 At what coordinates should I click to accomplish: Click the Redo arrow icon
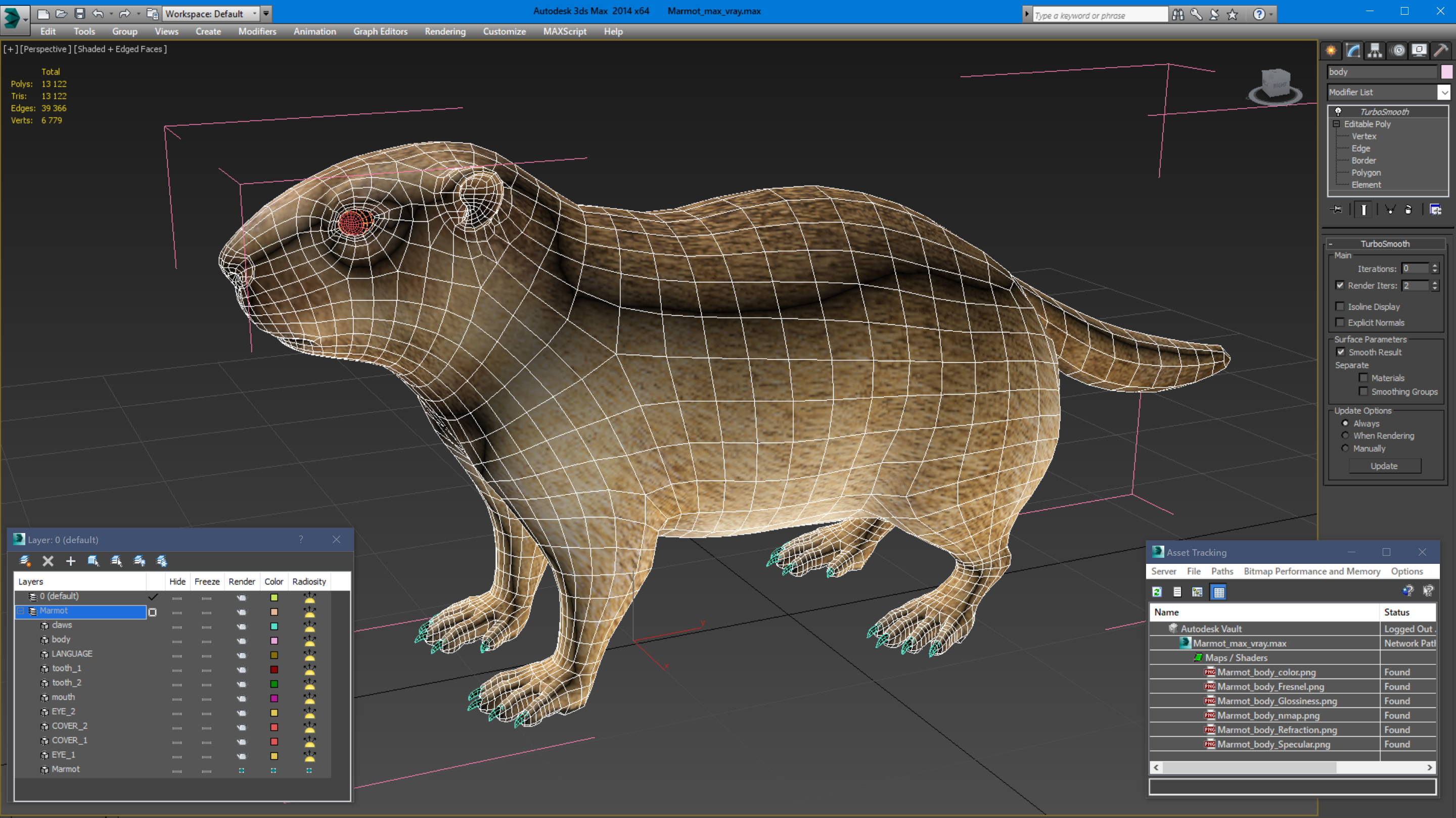[x=125, y=14]
